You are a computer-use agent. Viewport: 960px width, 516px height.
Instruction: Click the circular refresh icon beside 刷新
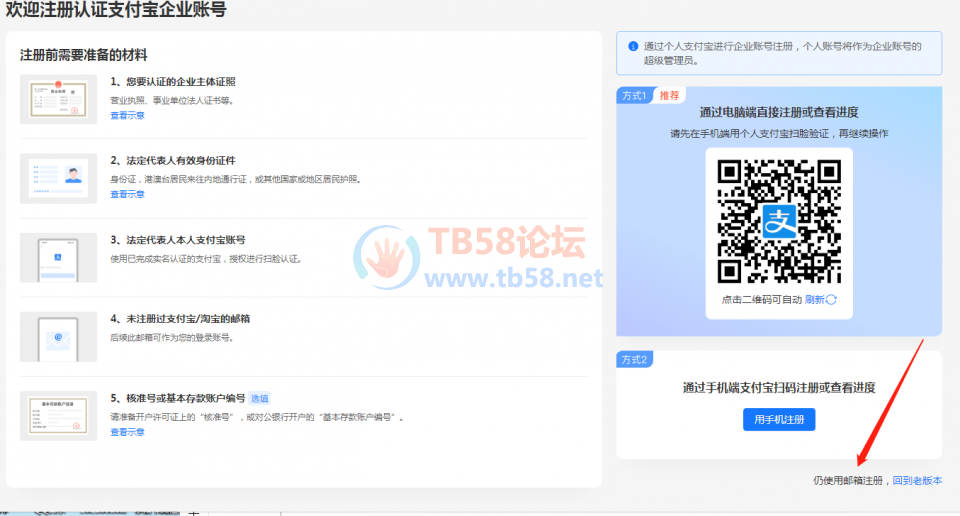831,299
